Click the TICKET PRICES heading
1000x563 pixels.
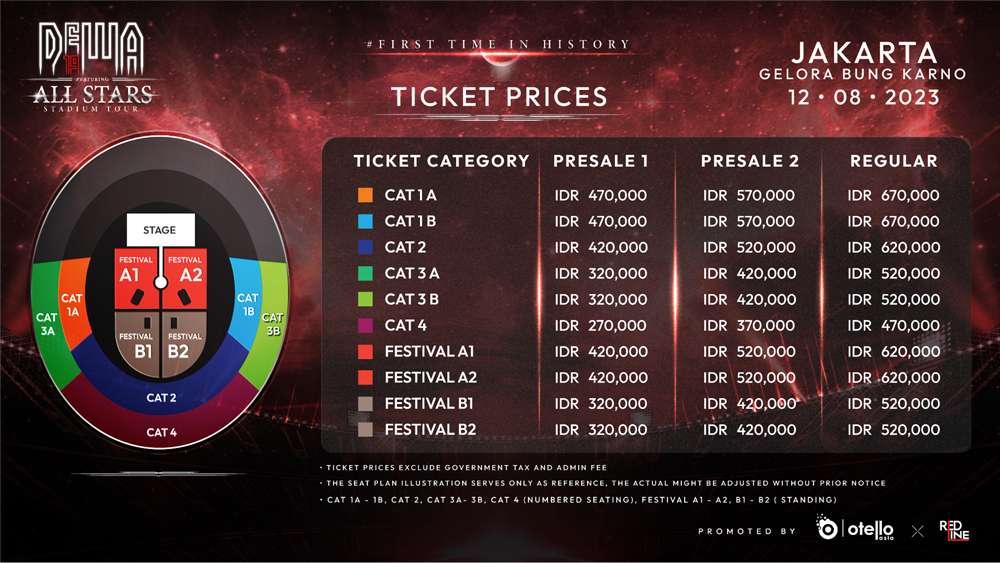(x=499, y=97)
